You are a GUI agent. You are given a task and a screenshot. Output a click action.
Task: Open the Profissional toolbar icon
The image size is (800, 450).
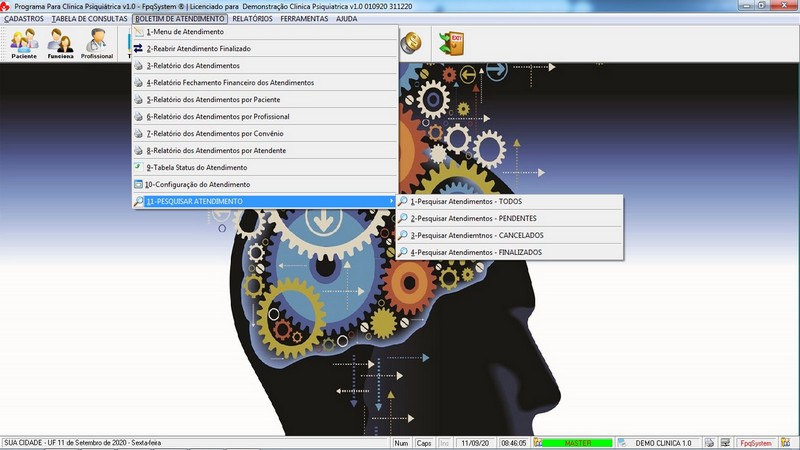click(x=96, y=43)
